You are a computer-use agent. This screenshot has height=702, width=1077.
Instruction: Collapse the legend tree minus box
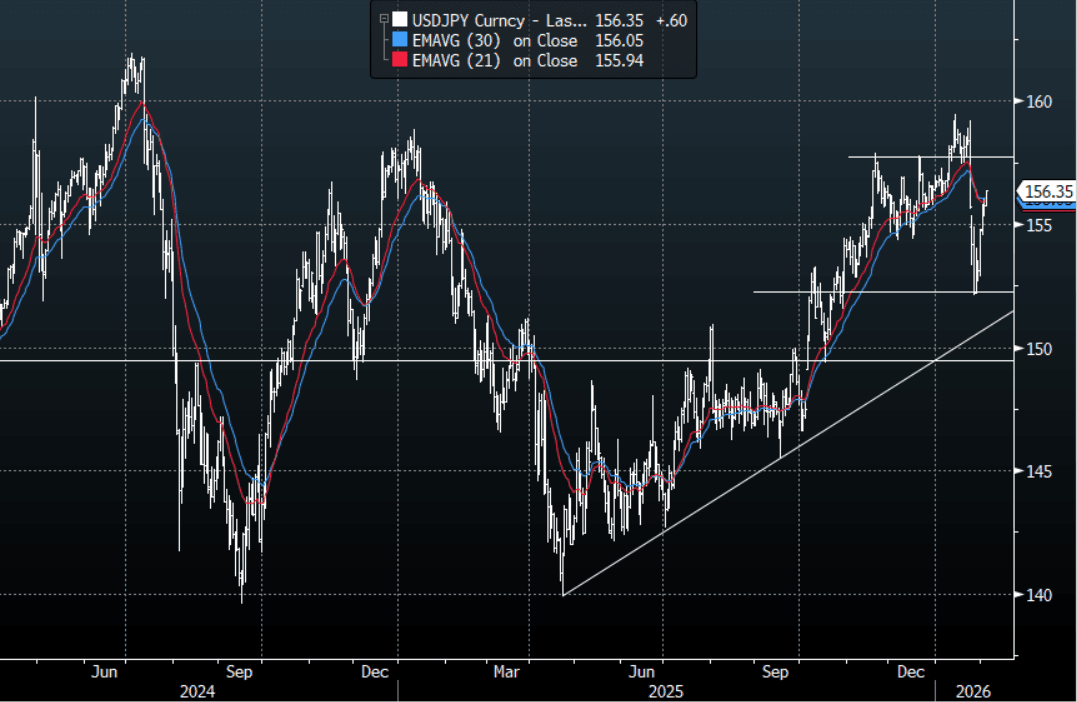[383, 20]
